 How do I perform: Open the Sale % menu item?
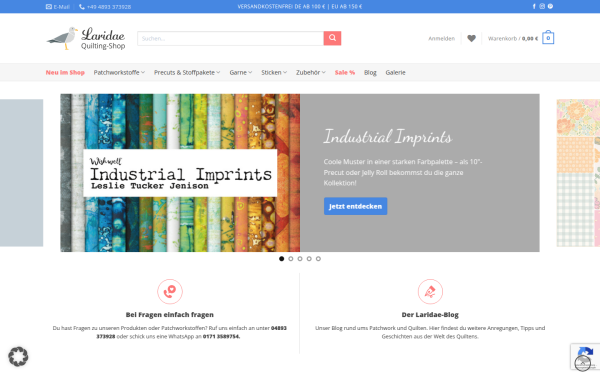345,72
